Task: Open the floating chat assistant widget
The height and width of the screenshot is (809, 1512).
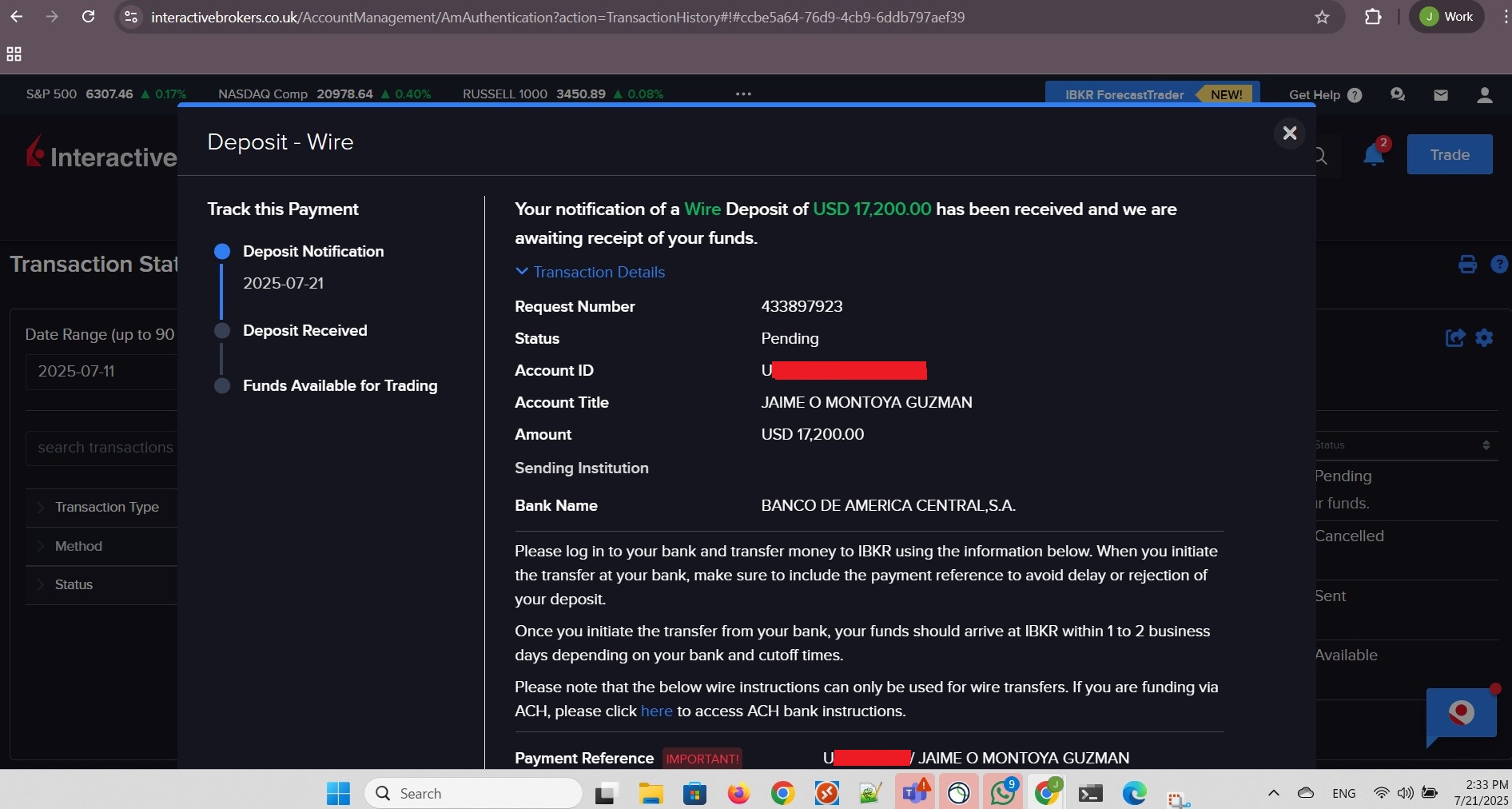Action: (1461, 714)
